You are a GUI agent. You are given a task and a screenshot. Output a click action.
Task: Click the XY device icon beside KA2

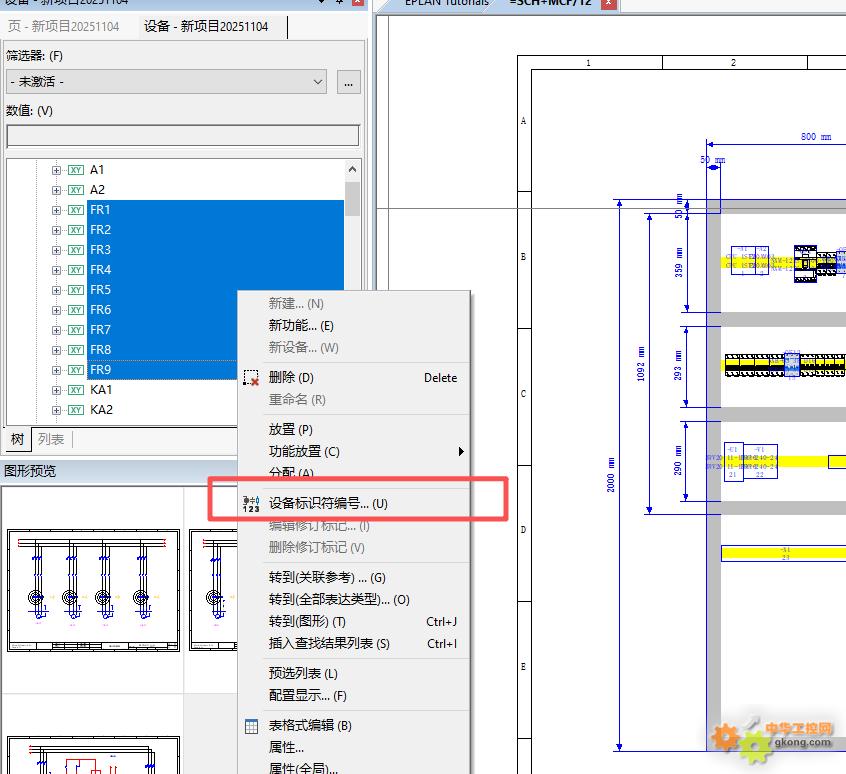tap(75, 410)
